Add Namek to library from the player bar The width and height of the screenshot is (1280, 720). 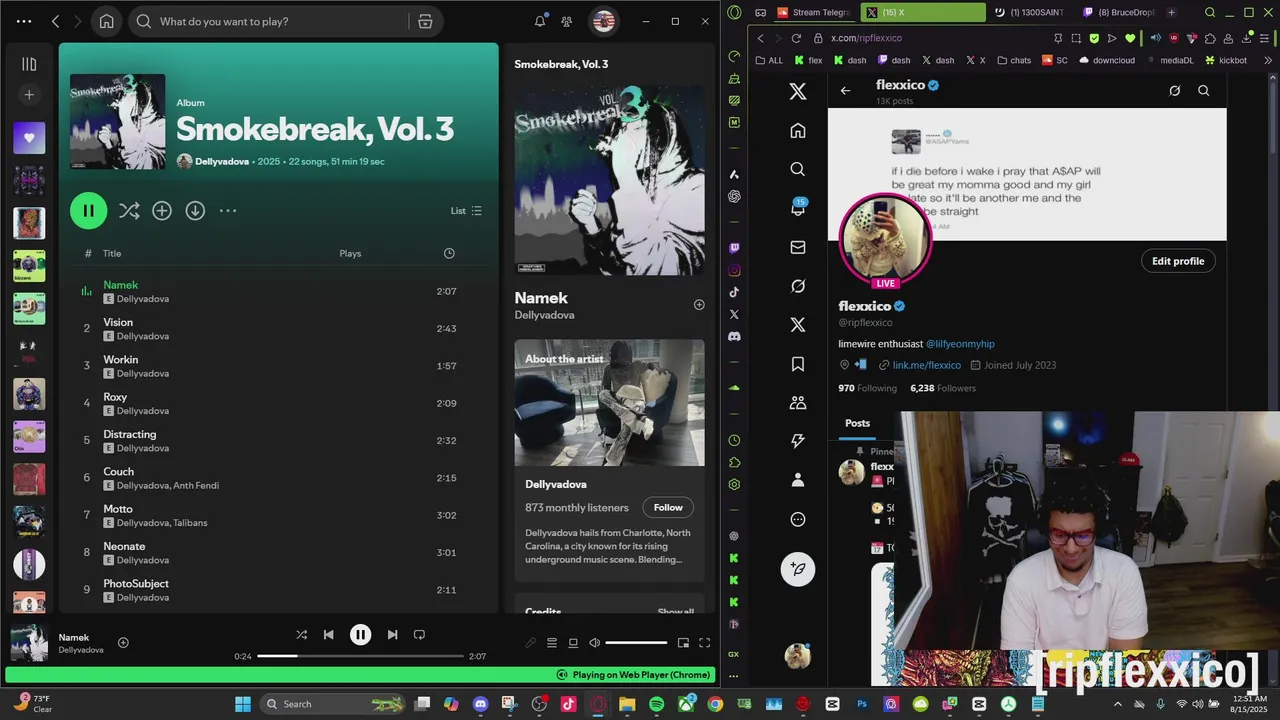click(123, 643)
